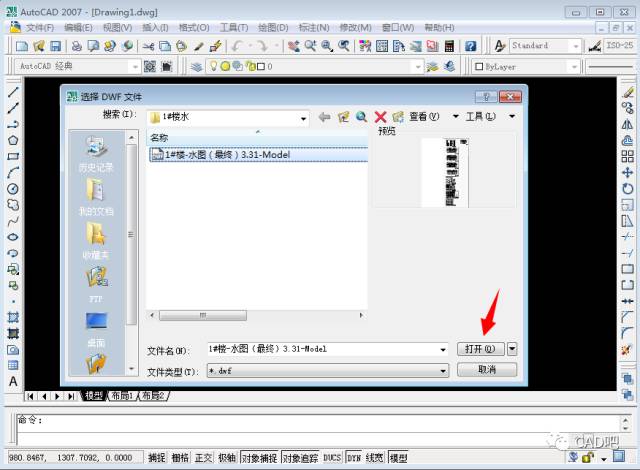Toggle the DYN dynamic input button
This screenshot has height=470, width=640.
coord(354,458)
